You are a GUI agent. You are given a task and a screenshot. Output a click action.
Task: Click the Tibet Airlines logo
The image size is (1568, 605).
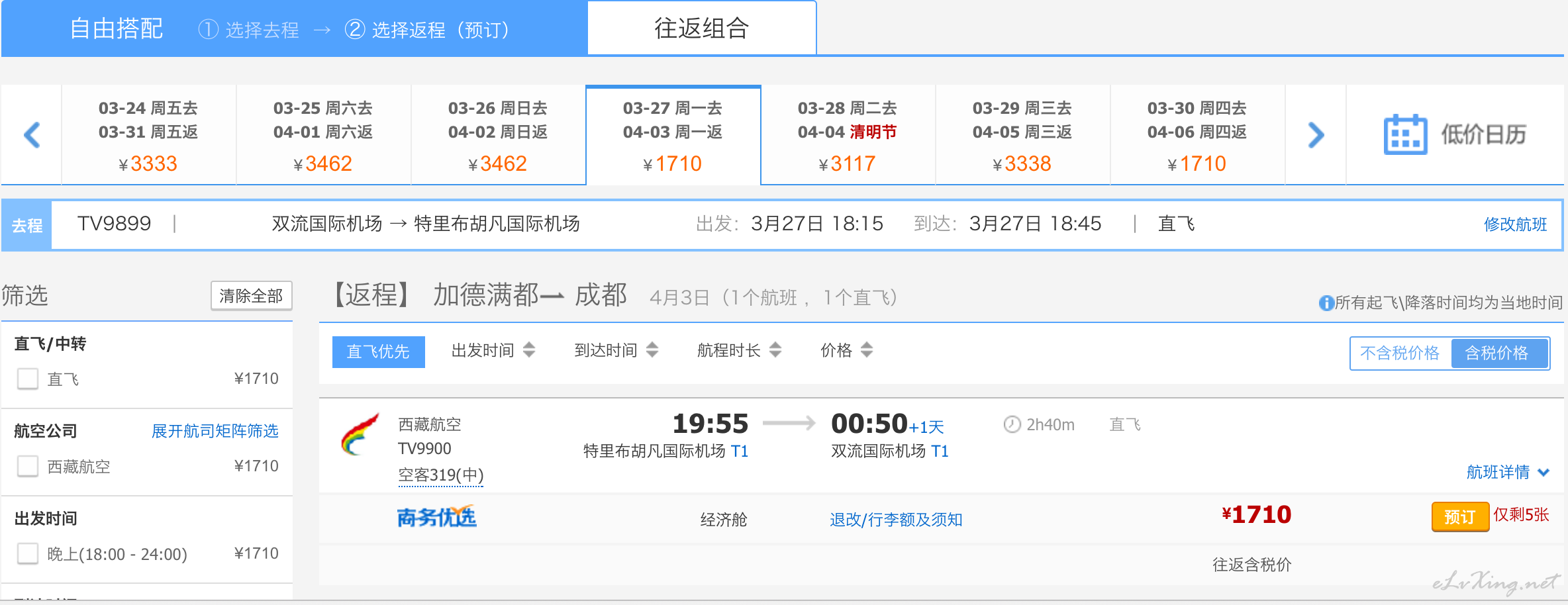coord(360,435)
